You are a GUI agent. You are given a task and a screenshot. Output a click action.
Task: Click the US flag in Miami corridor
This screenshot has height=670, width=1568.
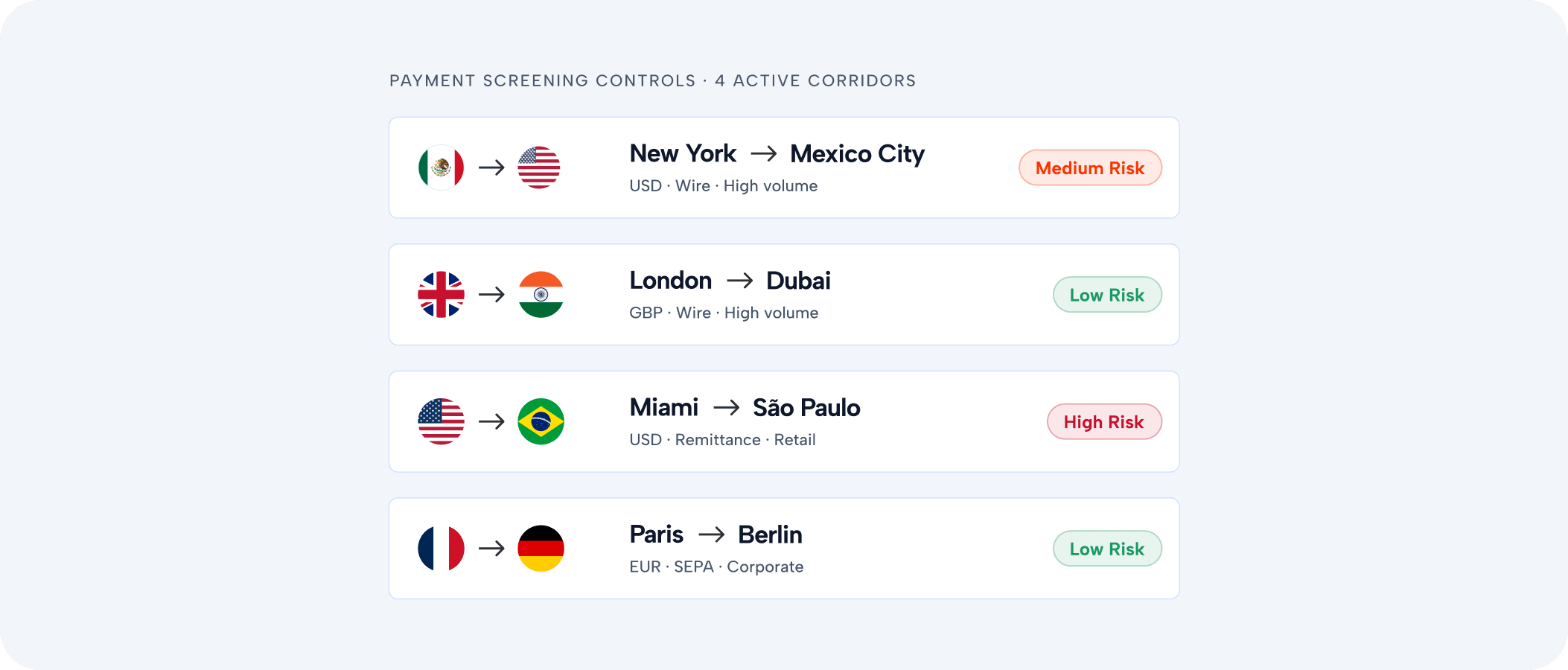pos(441,421)
